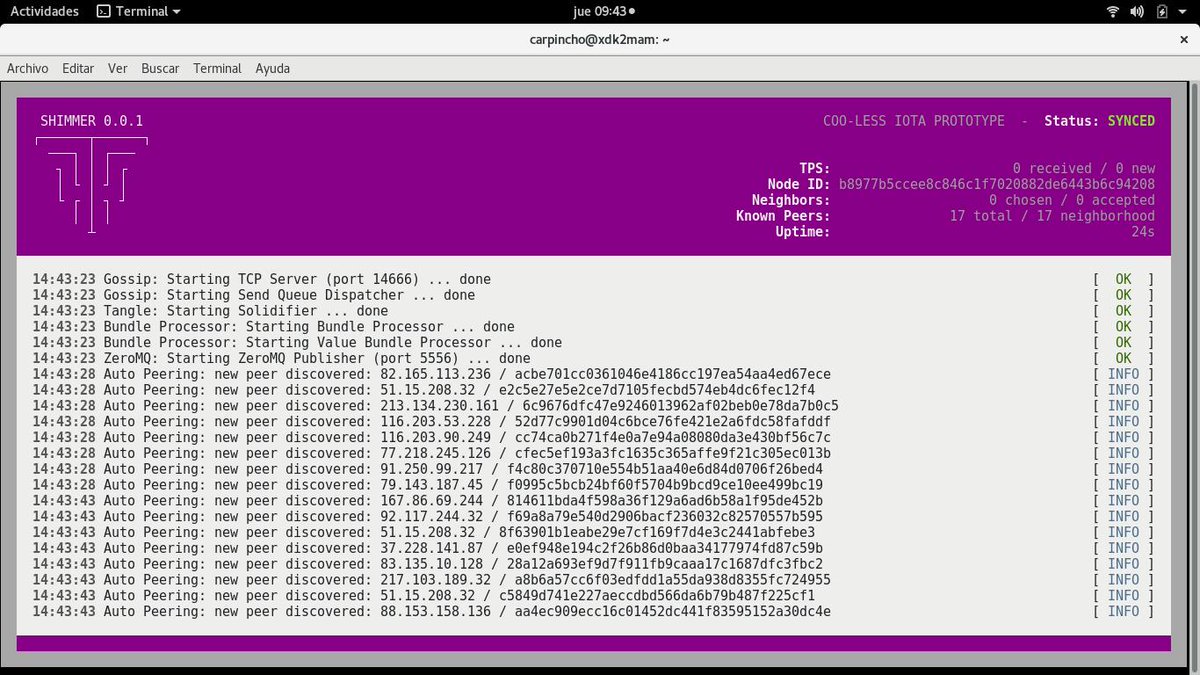Click the Uptime value 24s
Image resolution: width=1200 pixels, height=675 pixels.
pos(1143,232)
